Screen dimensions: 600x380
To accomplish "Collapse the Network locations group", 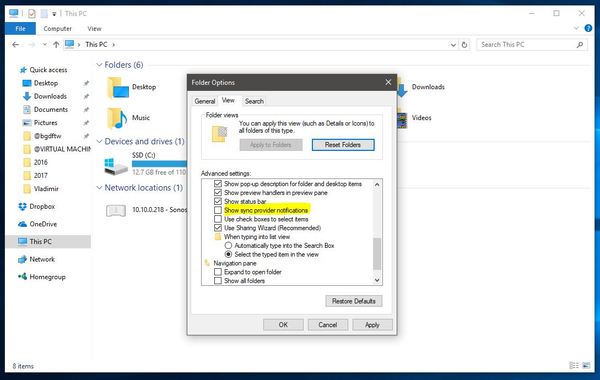I will [99, 188].
